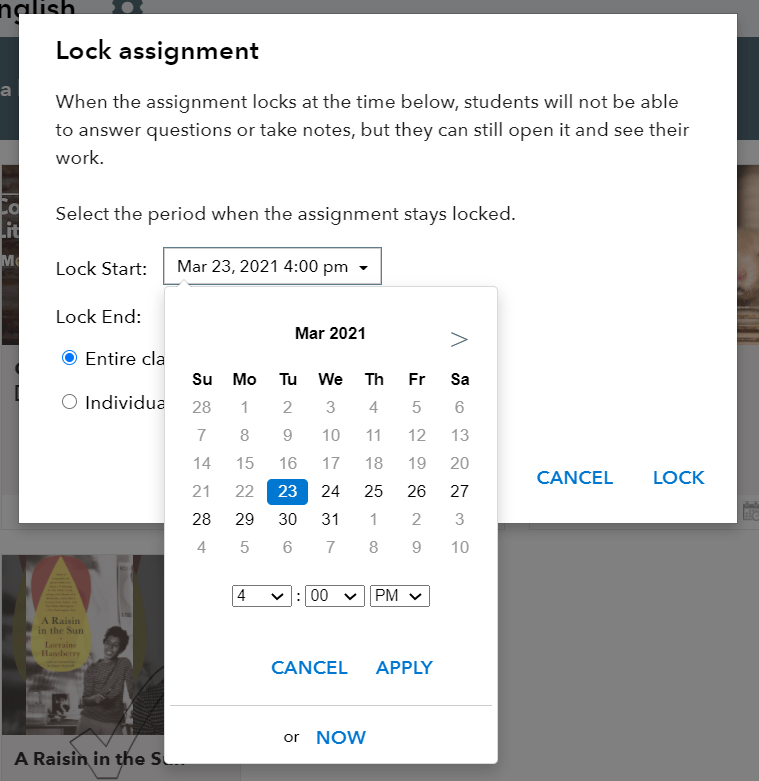Select Sunday March 28 in the fifth row
This screenshot has height=781, width=759.
(202, 520)
